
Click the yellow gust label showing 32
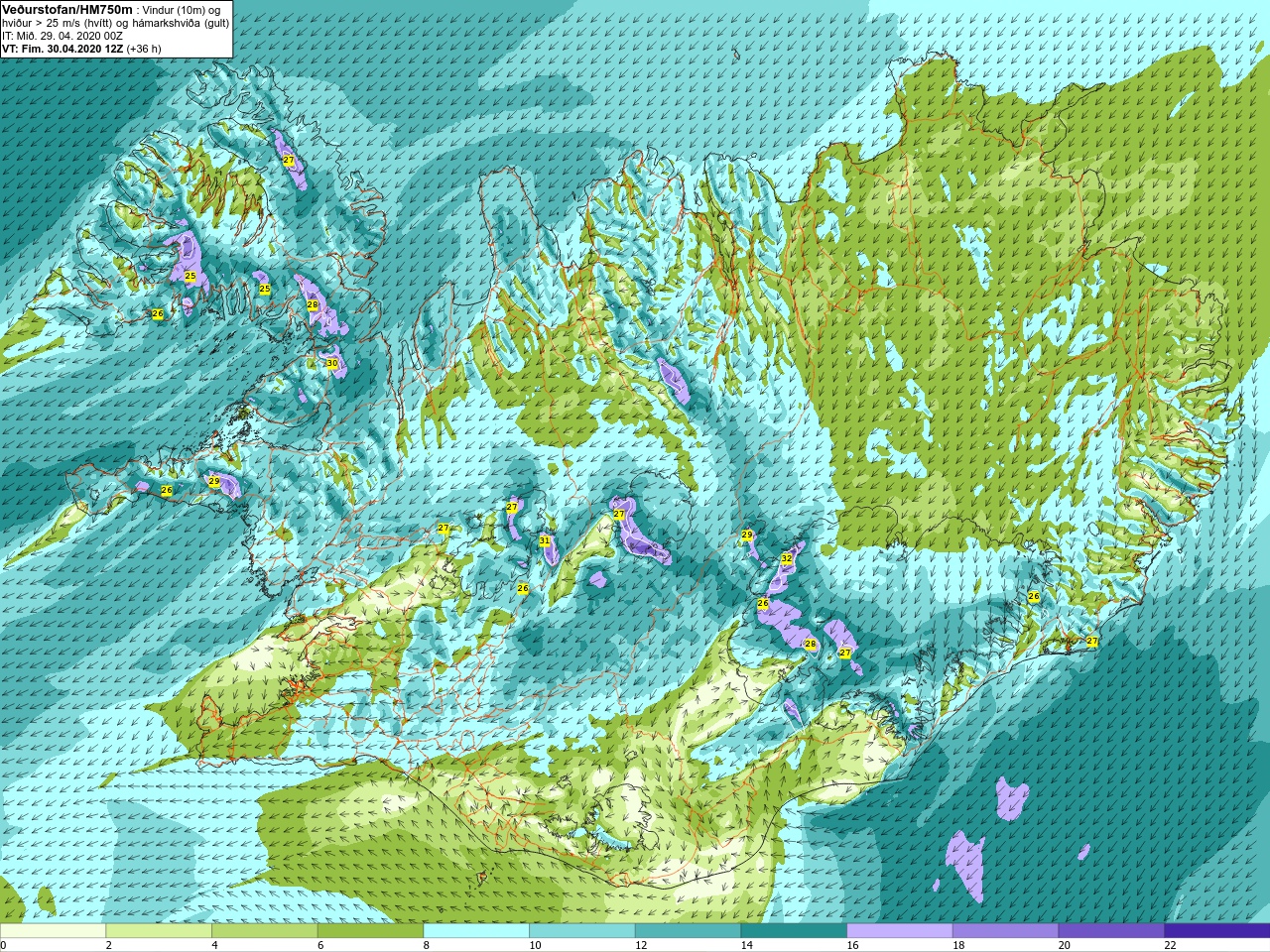[787, 558]
